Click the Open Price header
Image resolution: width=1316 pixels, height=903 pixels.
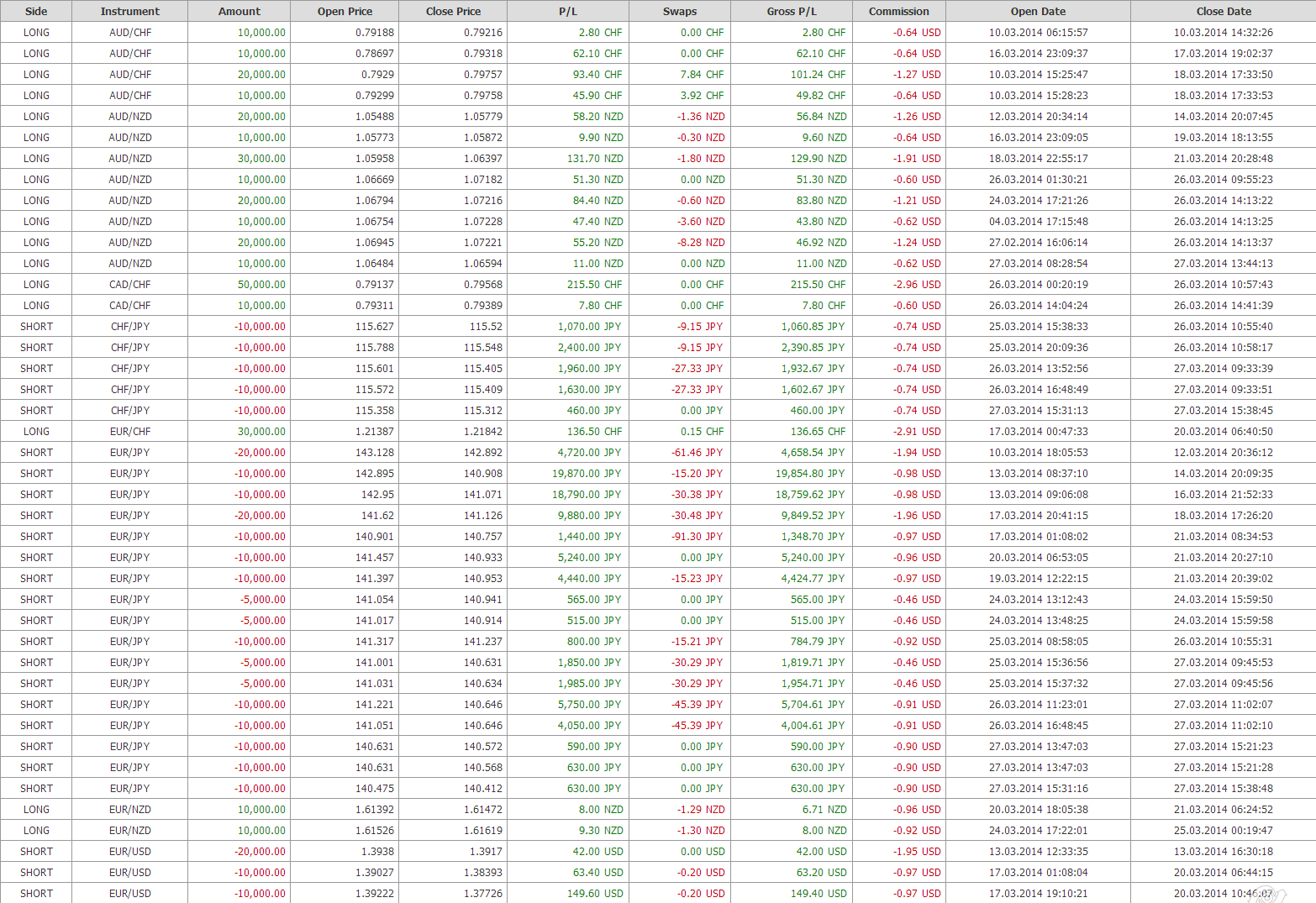(x=345, y=11)
